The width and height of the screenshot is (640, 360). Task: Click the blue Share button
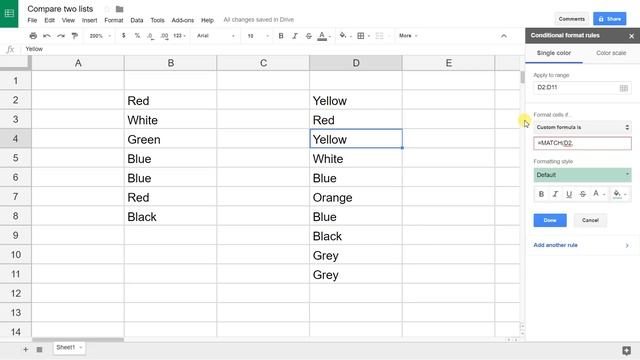[x=609, y=19]
